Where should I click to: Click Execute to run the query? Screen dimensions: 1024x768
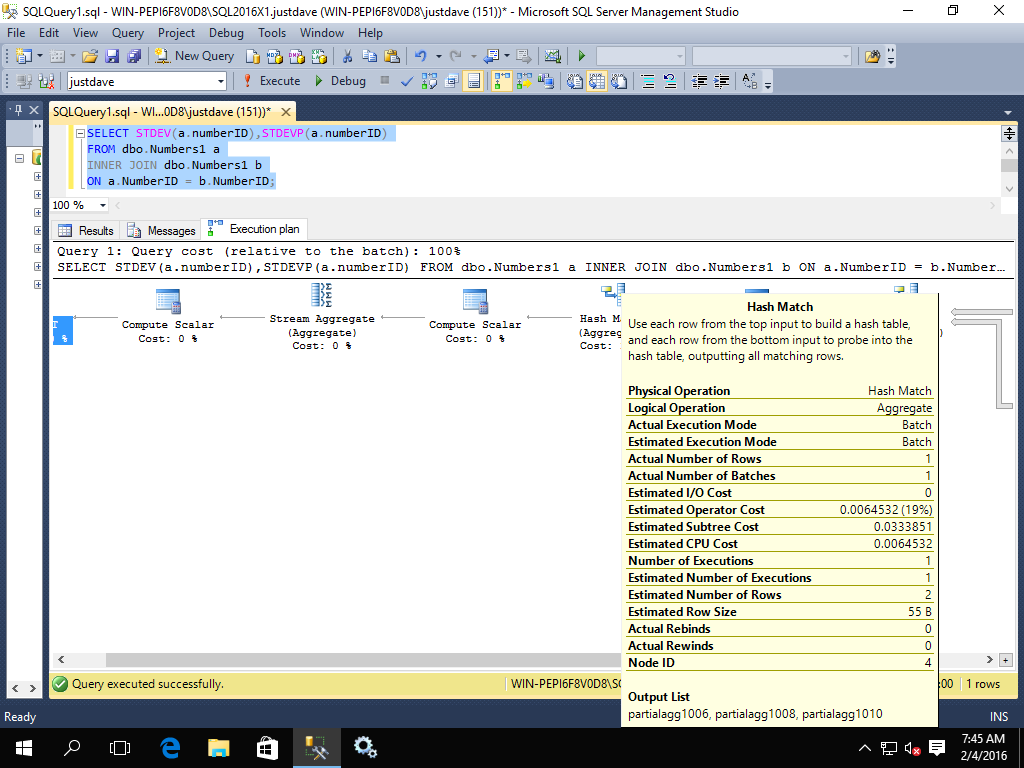pyautogui.click(x=271, y=81)
